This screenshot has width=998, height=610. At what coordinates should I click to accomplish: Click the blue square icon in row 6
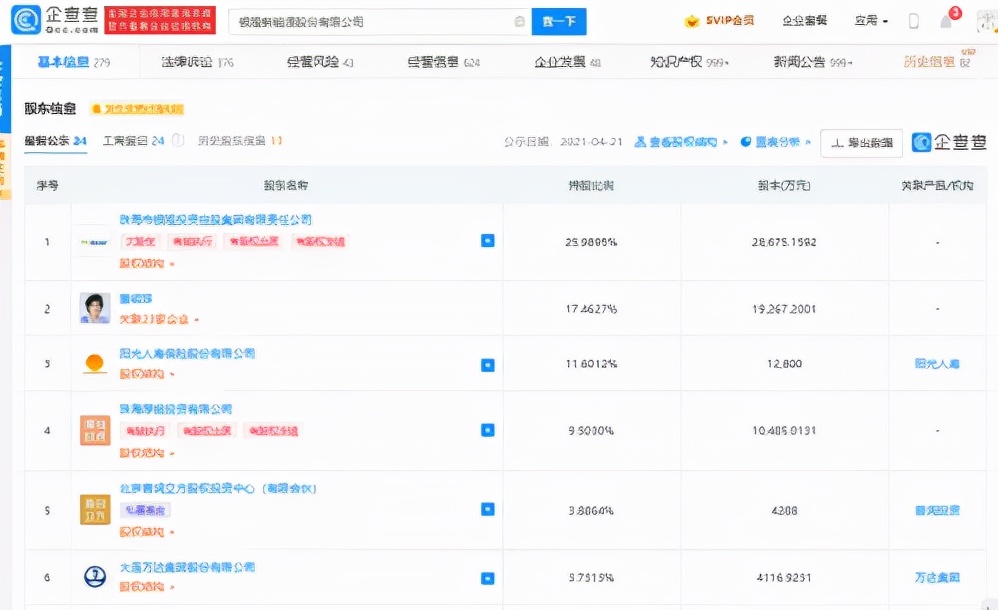click(488, 578)
